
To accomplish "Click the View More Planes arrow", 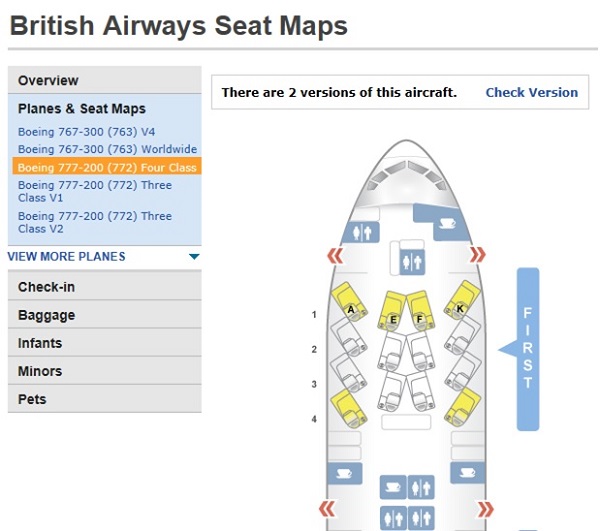I will 194,257.
